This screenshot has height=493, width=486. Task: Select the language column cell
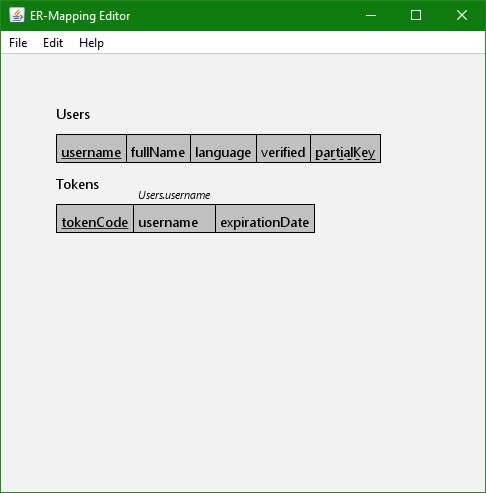223,149
